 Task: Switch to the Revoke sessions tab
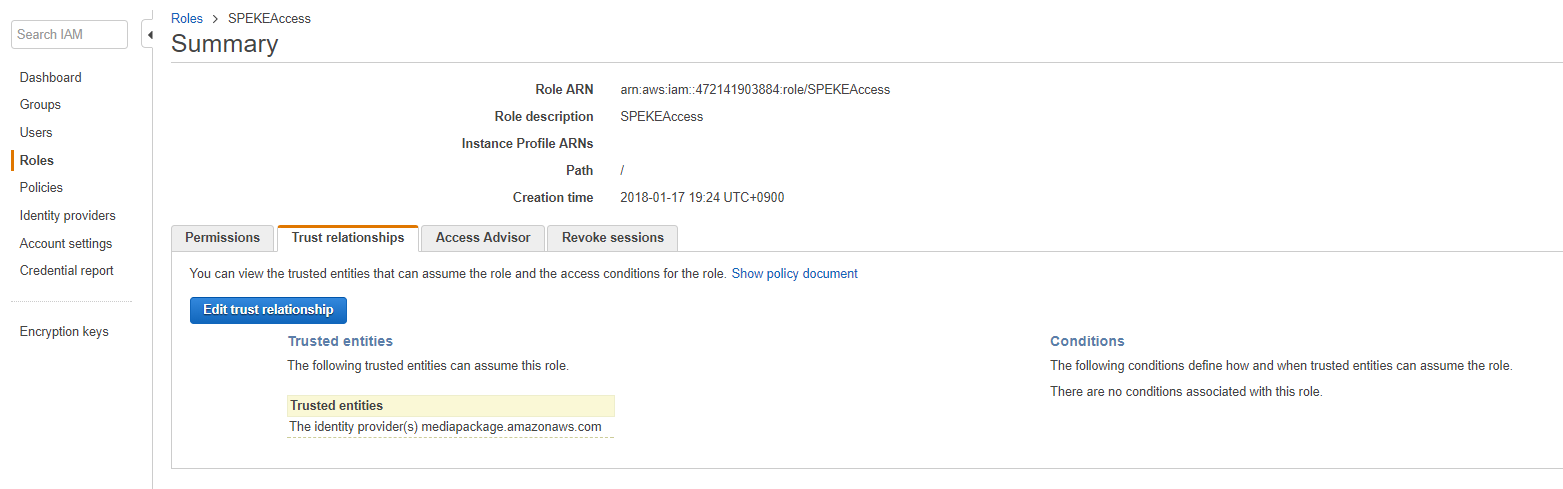click(613, 238)
